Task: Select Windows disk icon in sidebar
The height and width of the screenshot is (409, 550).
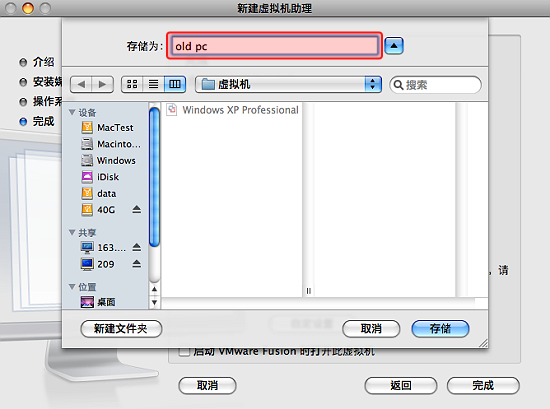Action: (87, 160)
